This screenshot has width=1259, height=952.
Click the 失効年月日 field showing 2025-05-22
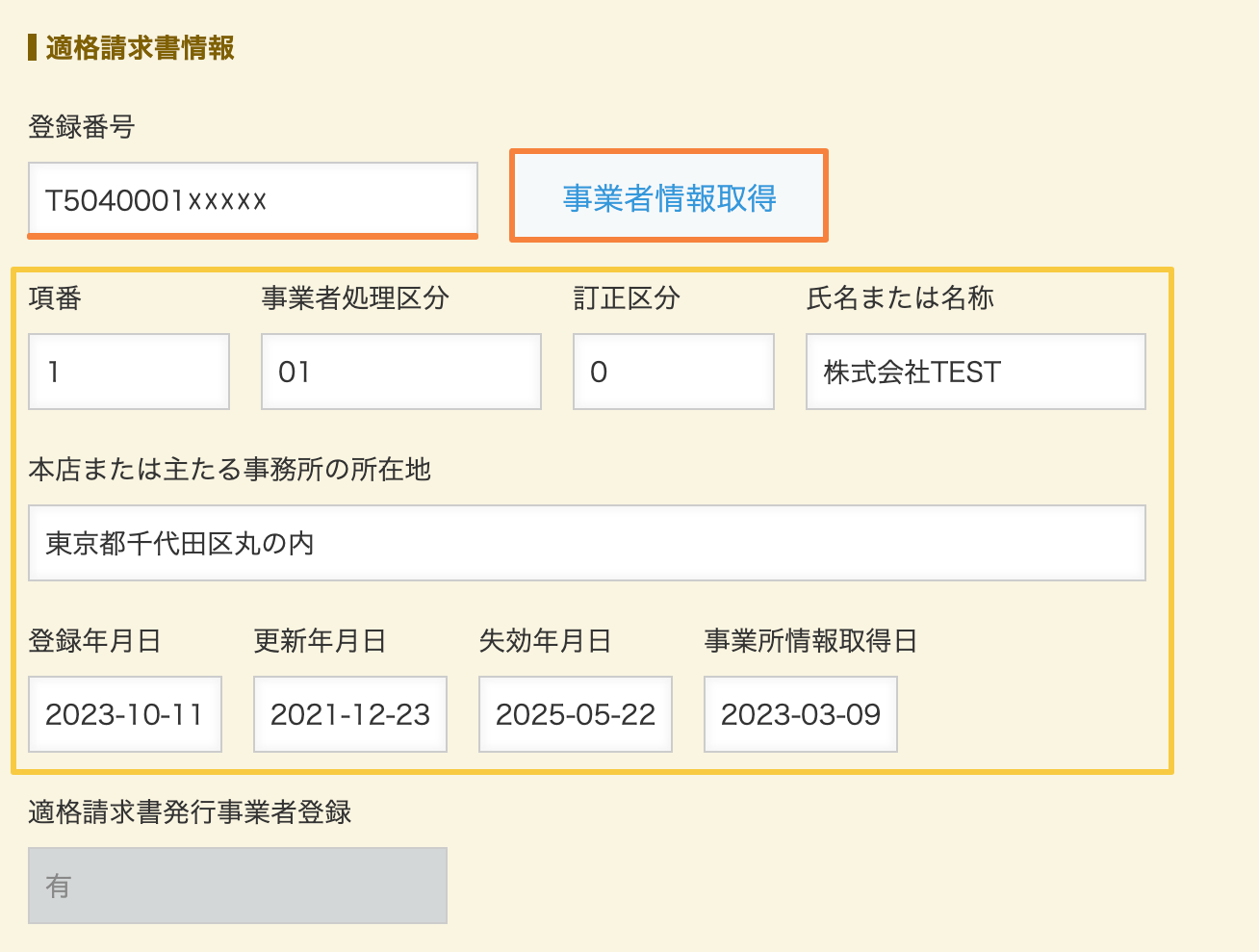coord(576,714)
